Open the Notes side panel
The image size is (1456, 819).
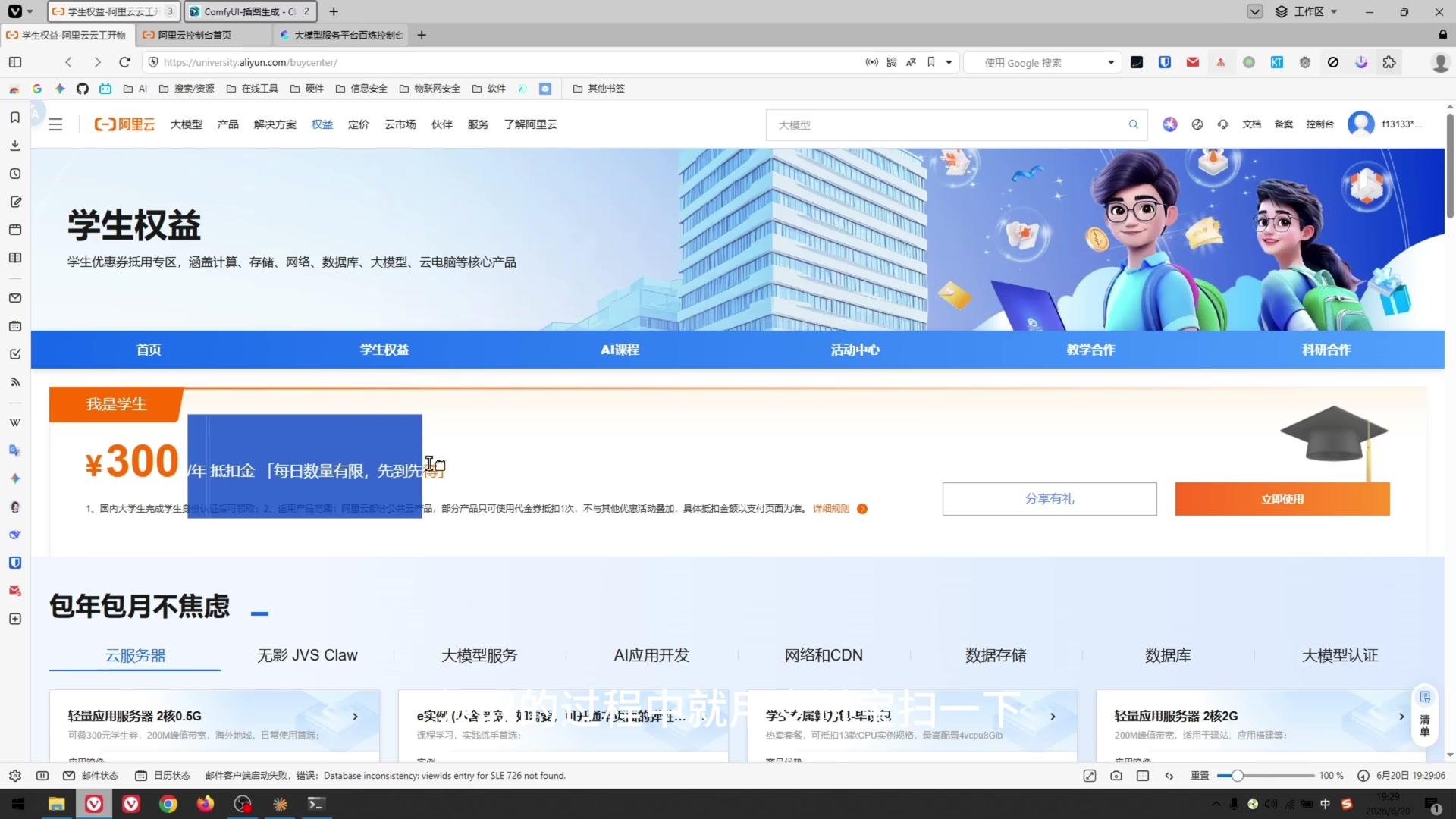[x=14, y=202]
